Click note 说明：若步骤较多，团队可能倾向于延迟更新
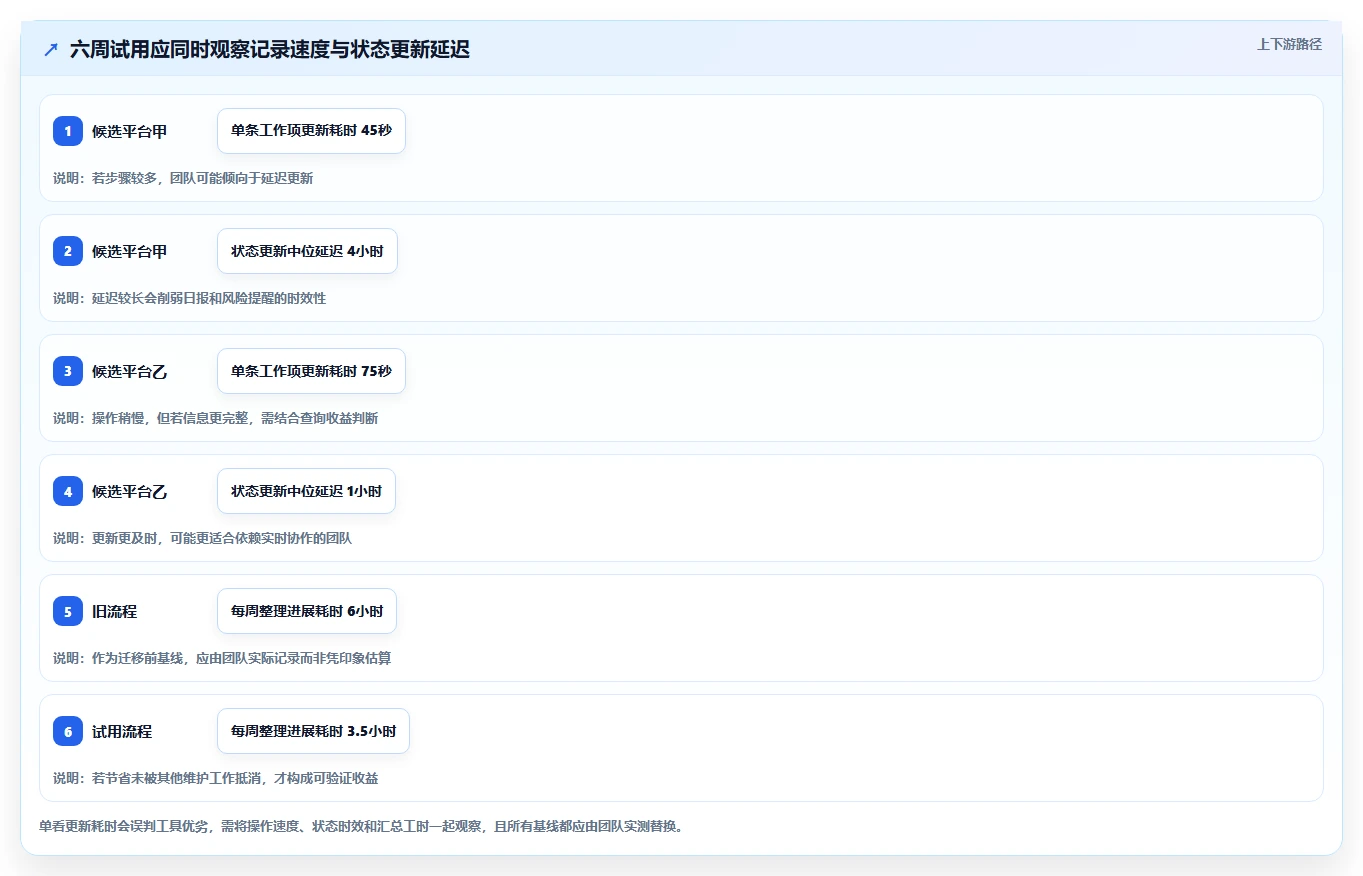1363x876 pixels. 183,178
